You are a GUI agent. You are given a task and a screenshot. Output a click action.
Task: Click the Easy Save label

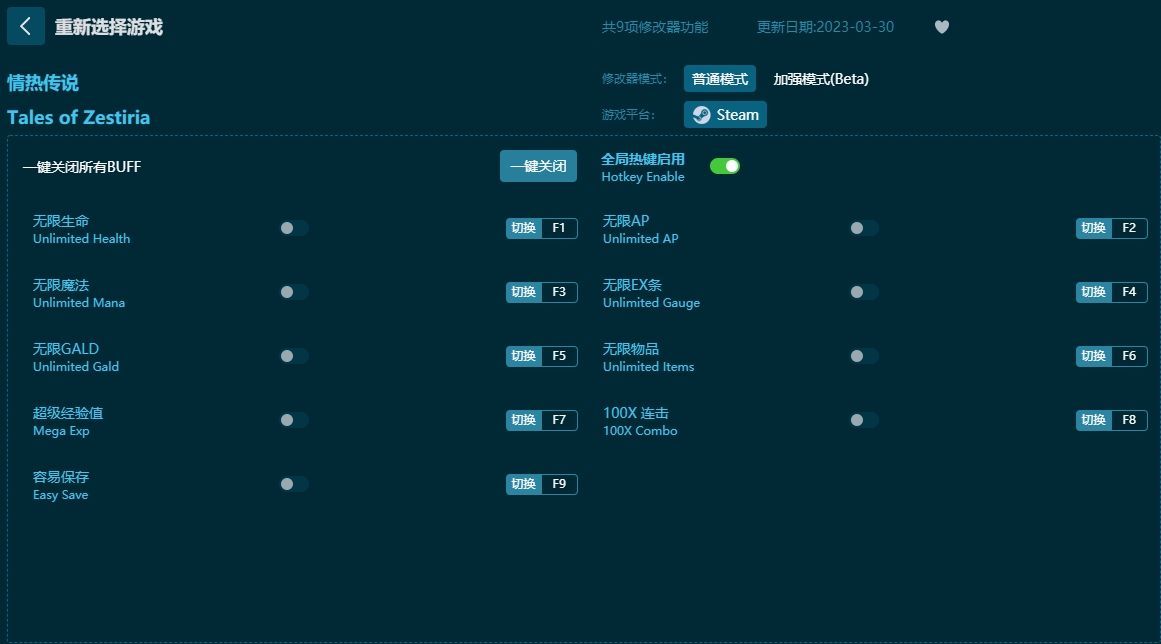click(x=60, y=494)
